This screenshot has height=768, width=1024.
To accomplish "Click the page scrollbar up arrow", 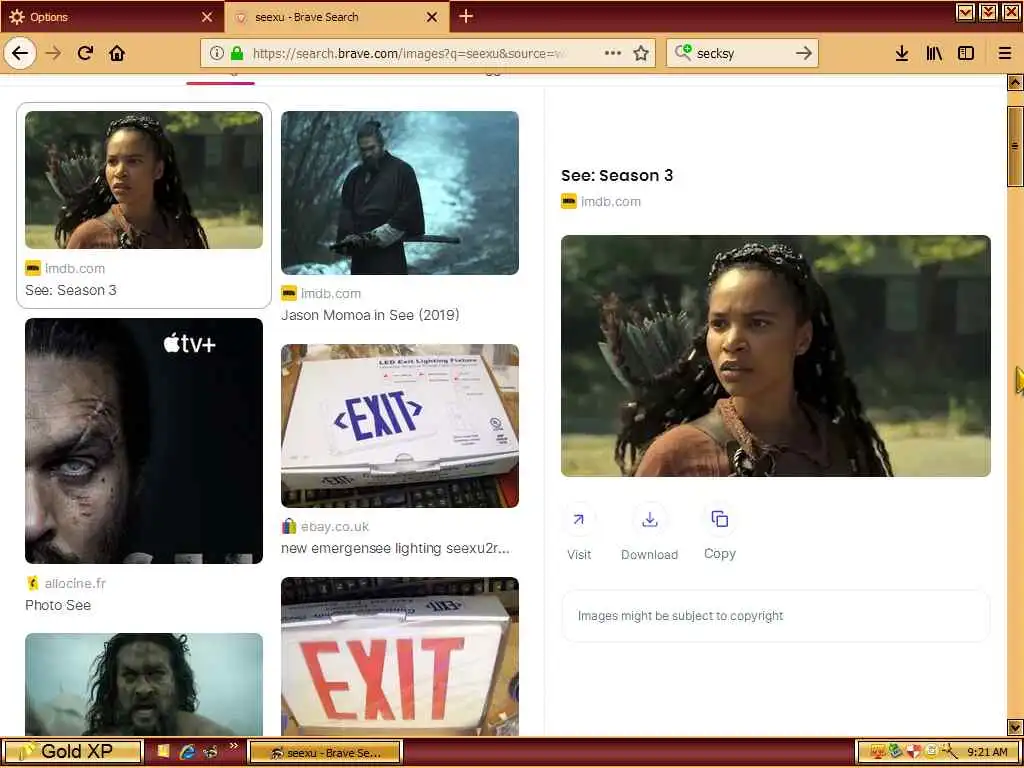I will click(x=1014, y=82).
